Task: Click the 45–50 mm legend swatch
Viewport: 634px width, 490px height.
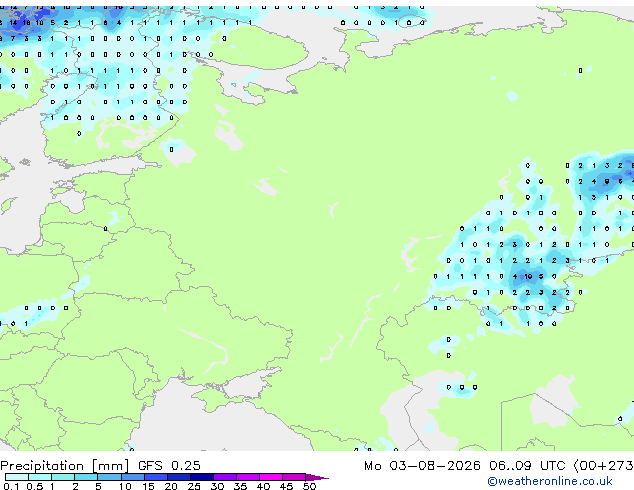Action: pos(294,477)
